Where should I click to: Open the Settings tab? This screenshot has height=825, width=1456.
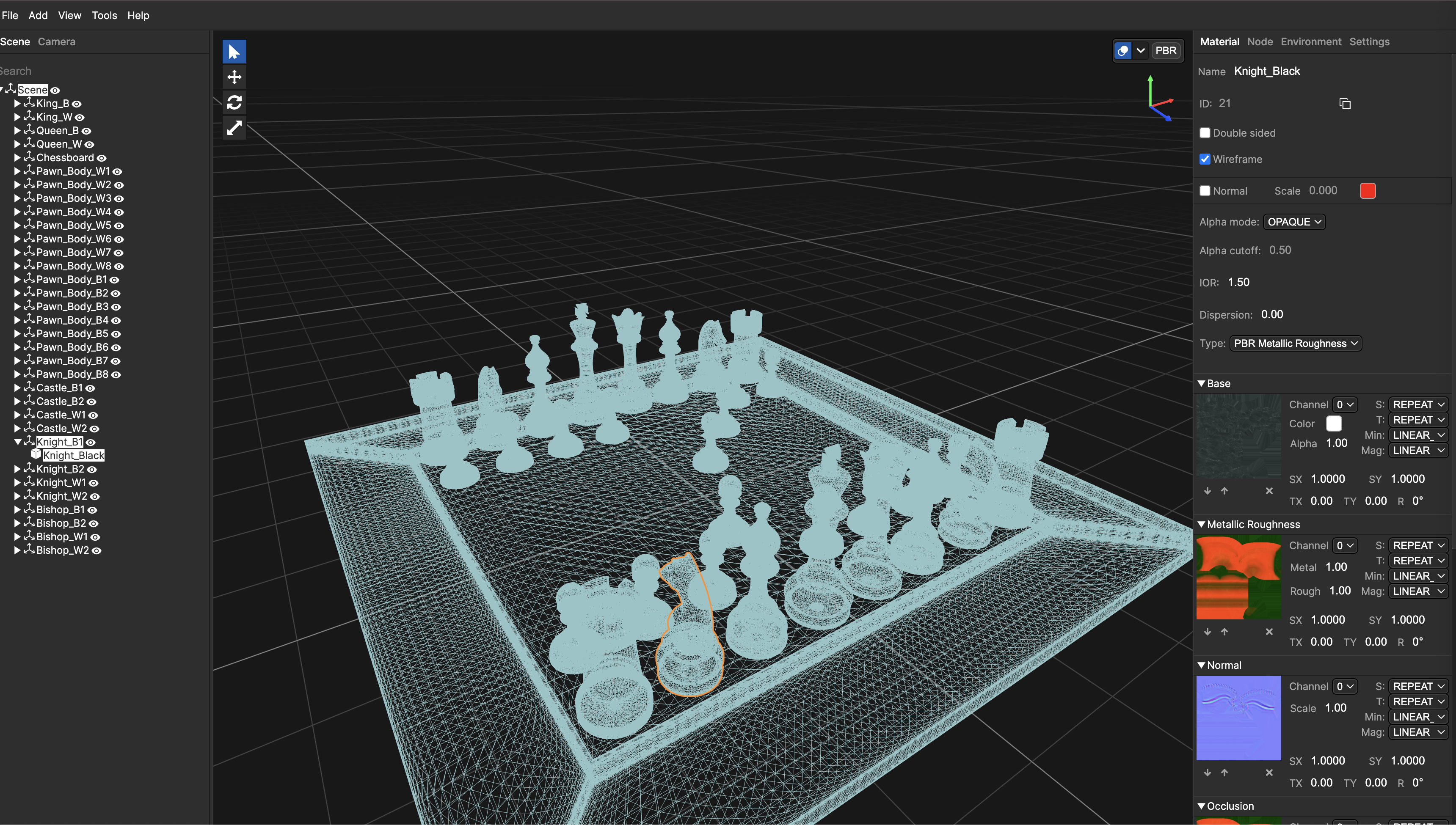point(1369,41)
